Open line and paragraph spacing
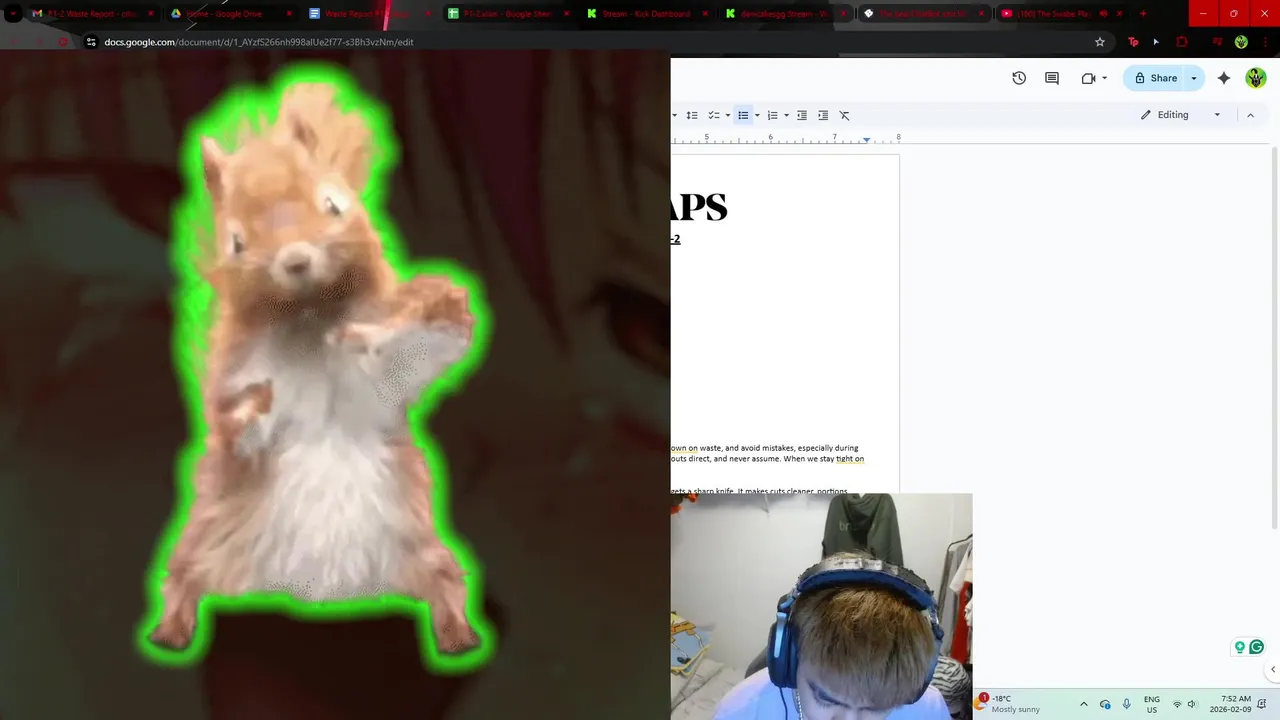 coord(692,115)
